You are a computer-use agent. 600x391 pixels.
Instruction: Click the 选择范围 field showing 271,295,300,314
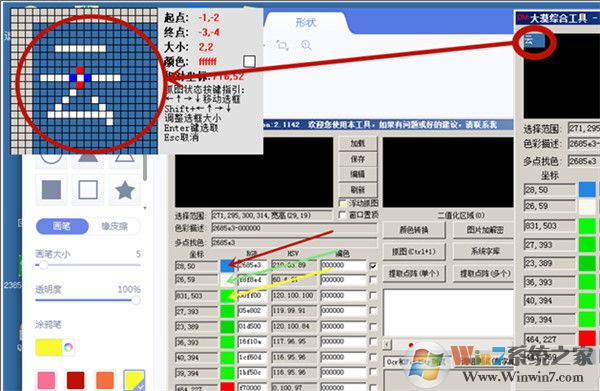[272, 215]
